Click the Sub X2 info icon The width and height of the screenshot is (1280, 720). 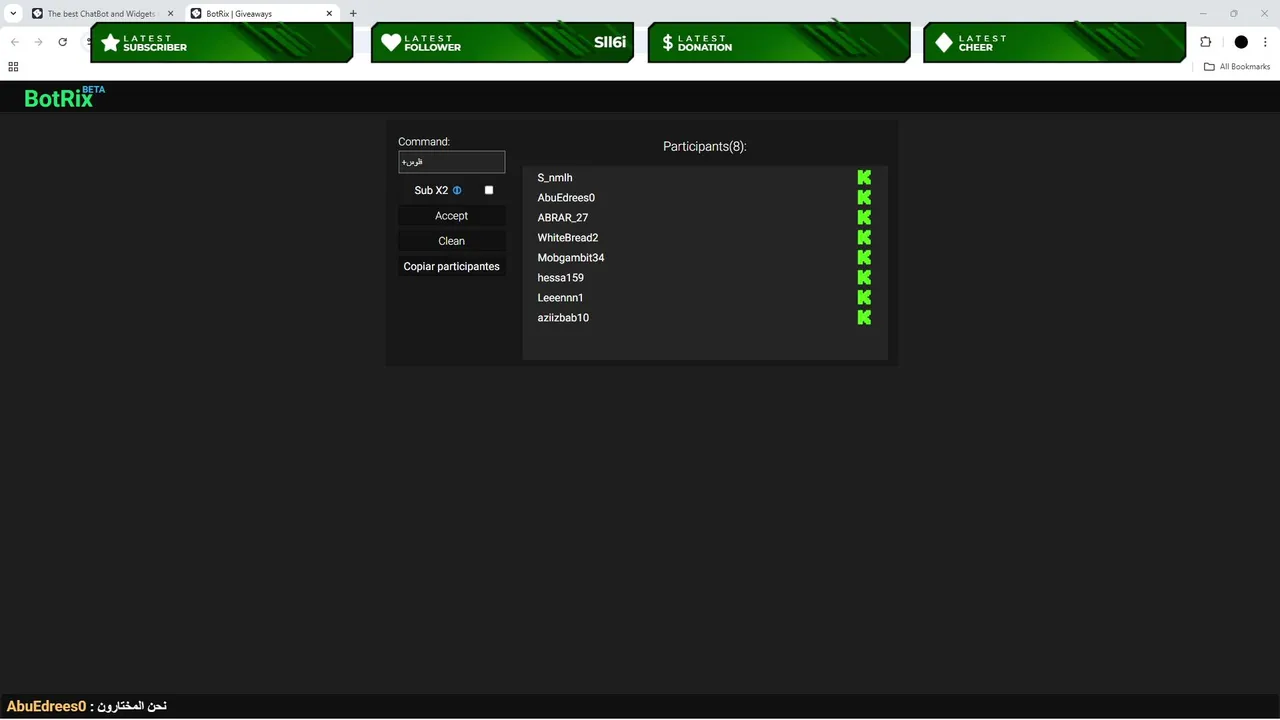point(457,190)
